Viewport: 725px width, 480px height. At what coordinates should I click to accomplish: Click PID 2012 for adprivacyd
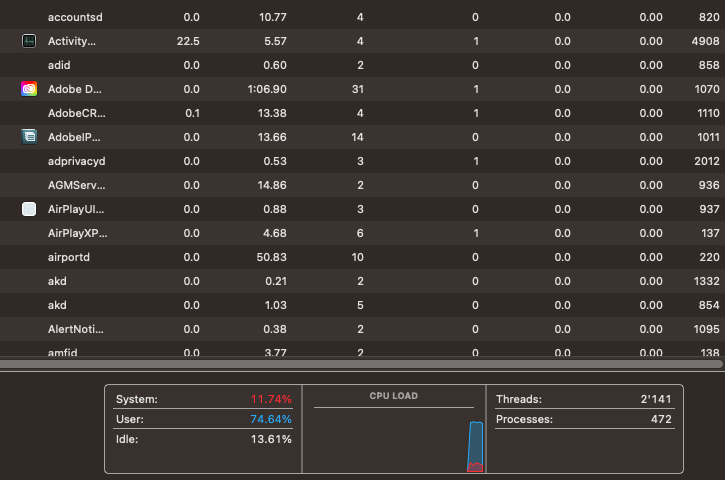coord(707,161)
